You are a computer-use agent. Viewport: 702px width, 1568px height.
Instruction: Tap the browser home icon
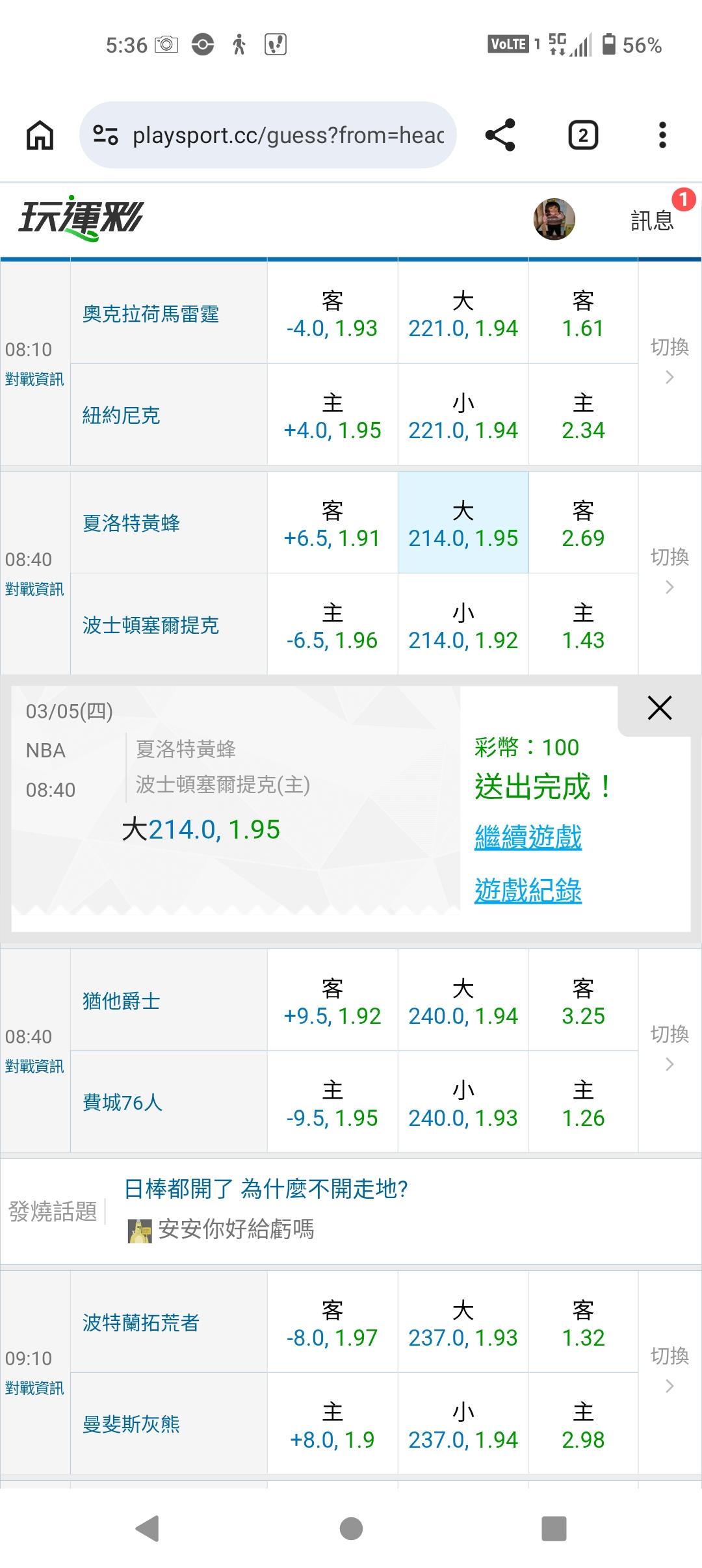pos(40,136)
